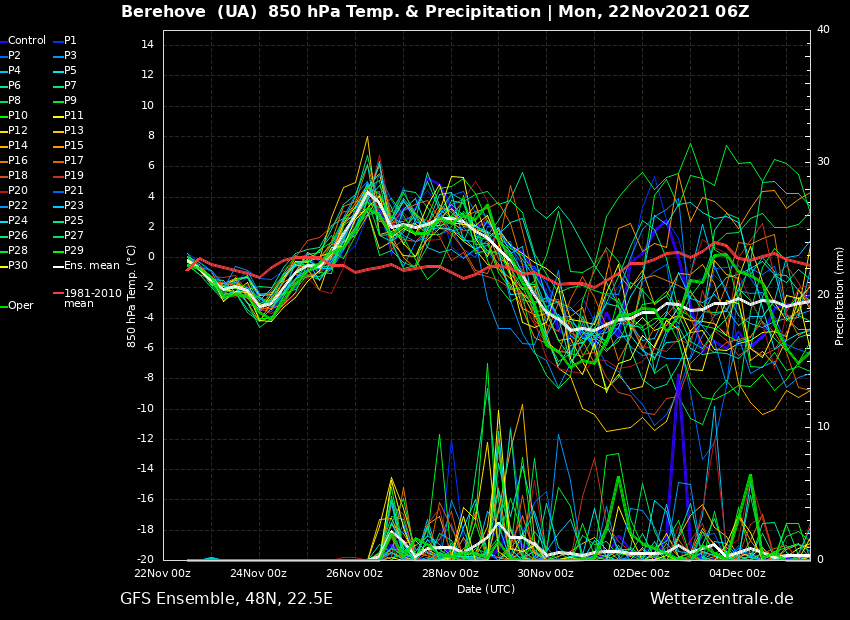The width and height of the screenshot is (850, 620).
Task: Click the GFS Ensemble location caption
Action: coord(226,599)
